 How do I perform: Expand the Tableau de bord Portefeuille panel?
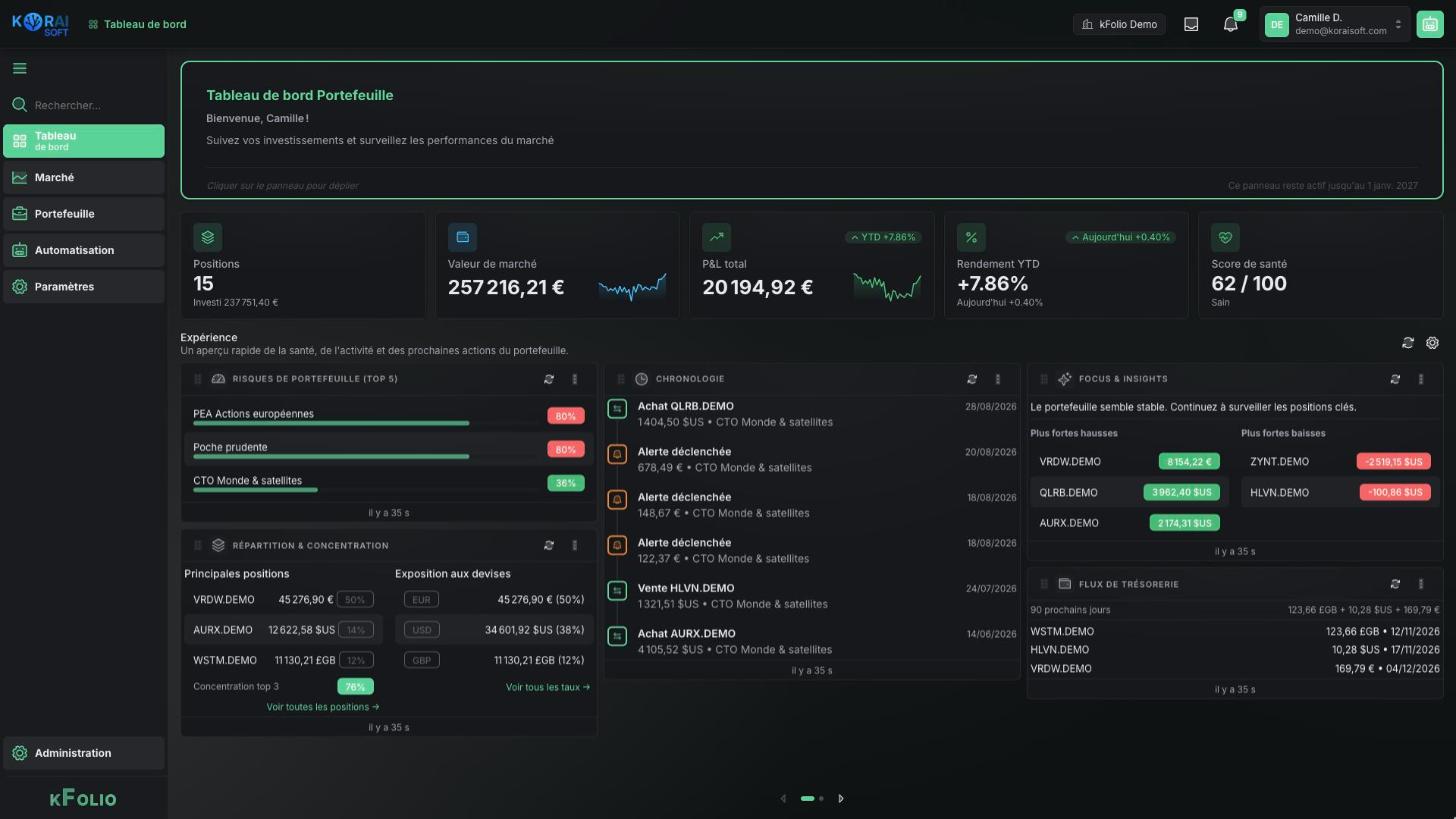tap(812, 130)
